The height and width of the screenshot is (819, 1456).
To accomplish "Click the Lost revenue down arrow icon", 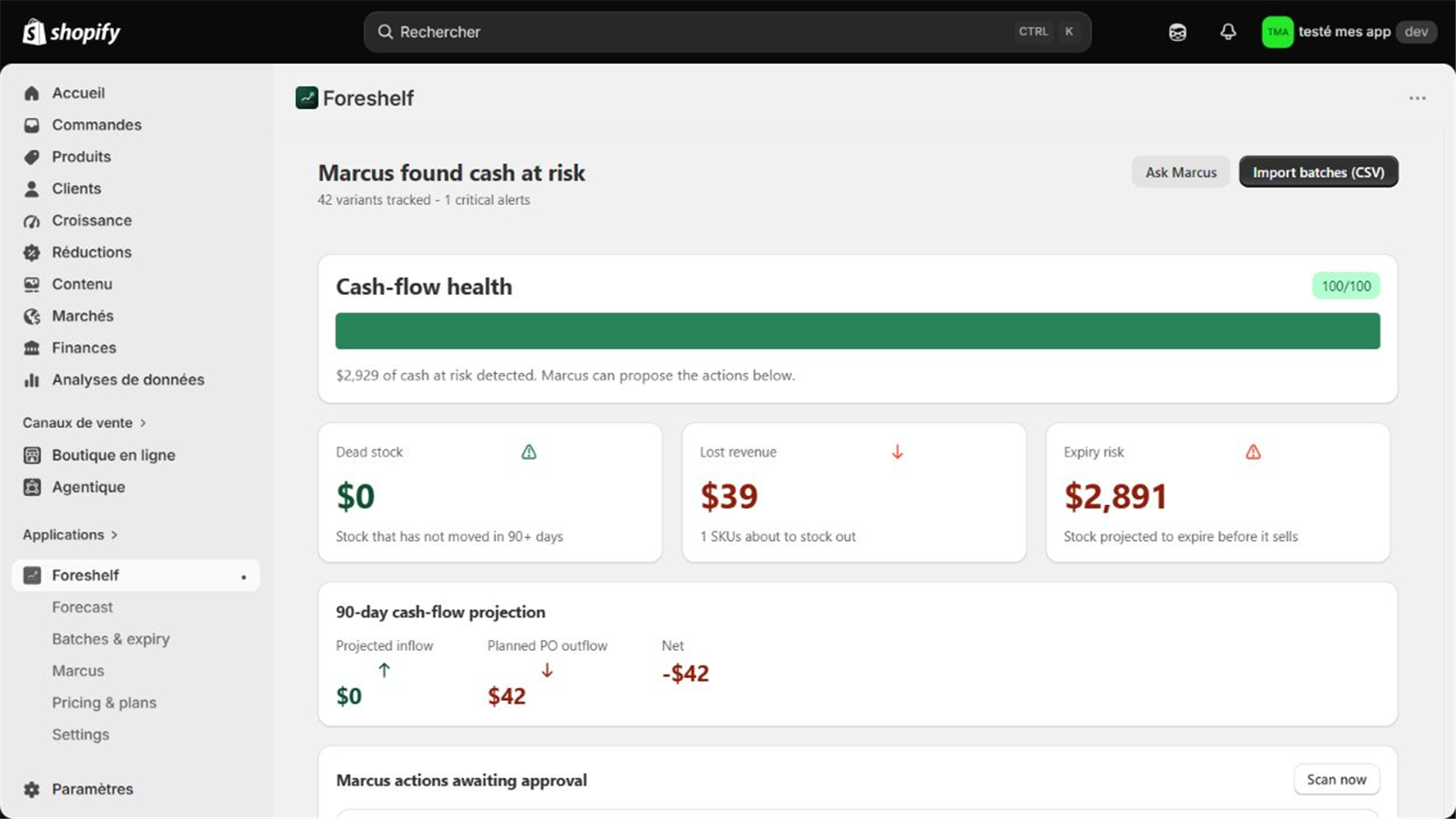I will pos(897,451).
